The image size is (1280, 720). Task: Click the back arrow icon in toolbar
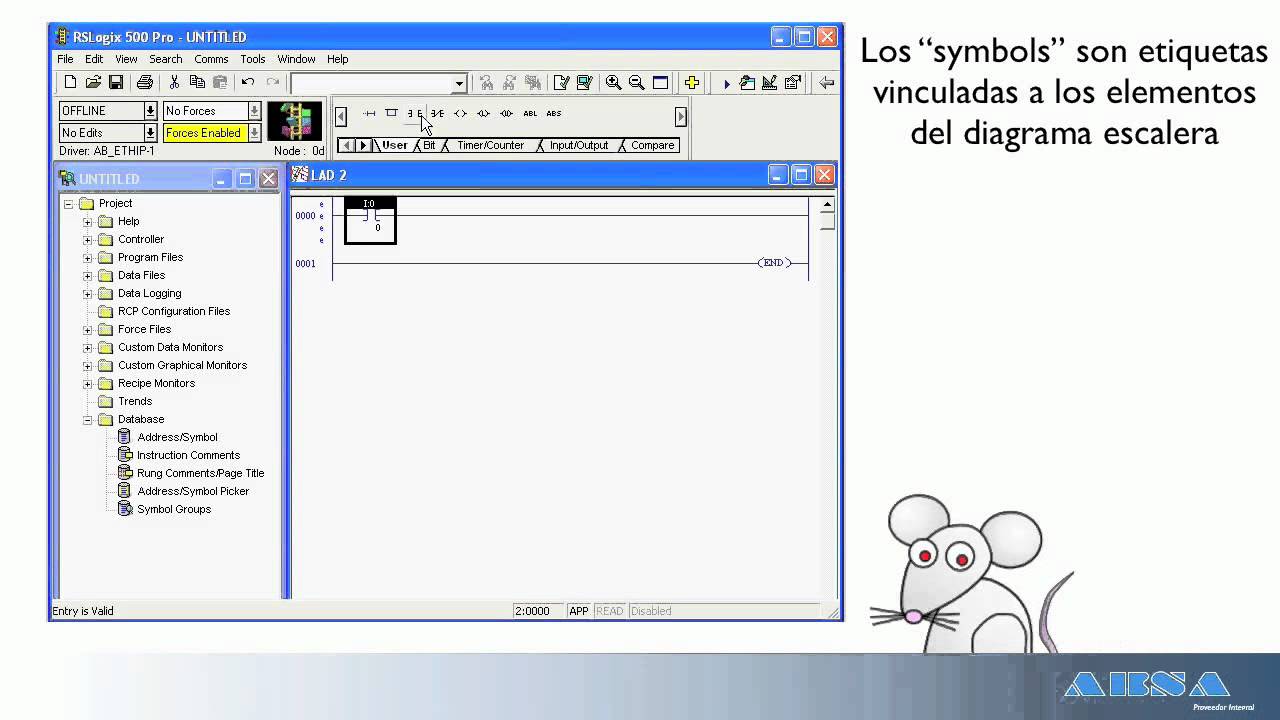pyautogui.click(x=826, y=83)
